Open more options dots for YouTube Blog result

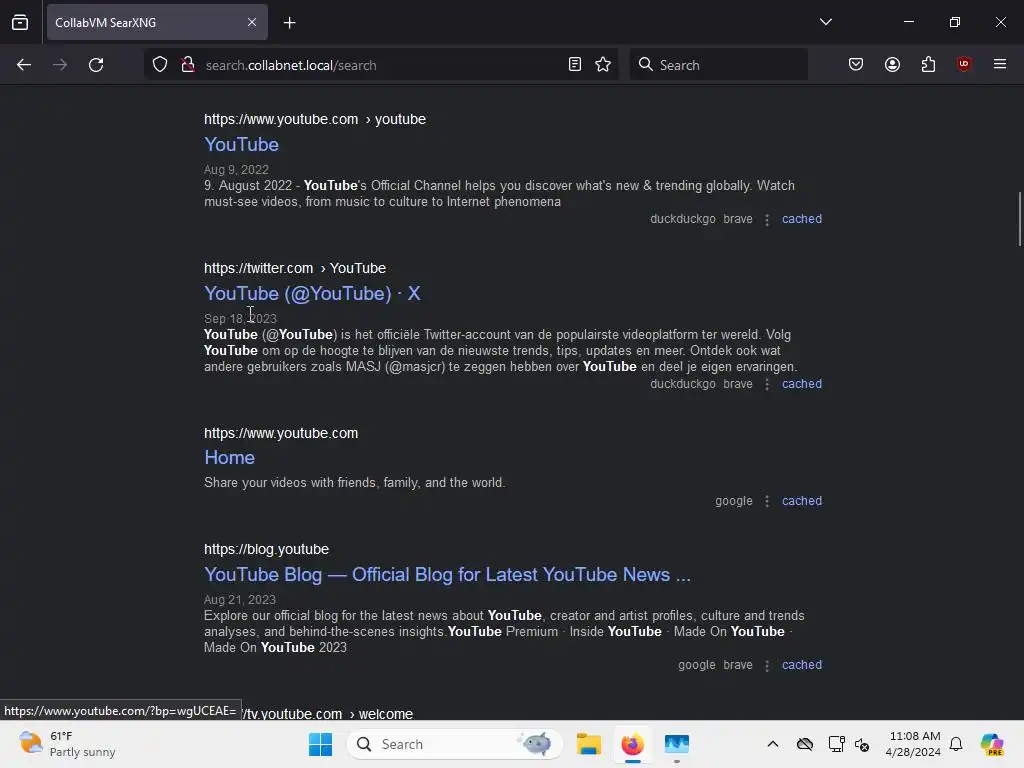point(767,665)
